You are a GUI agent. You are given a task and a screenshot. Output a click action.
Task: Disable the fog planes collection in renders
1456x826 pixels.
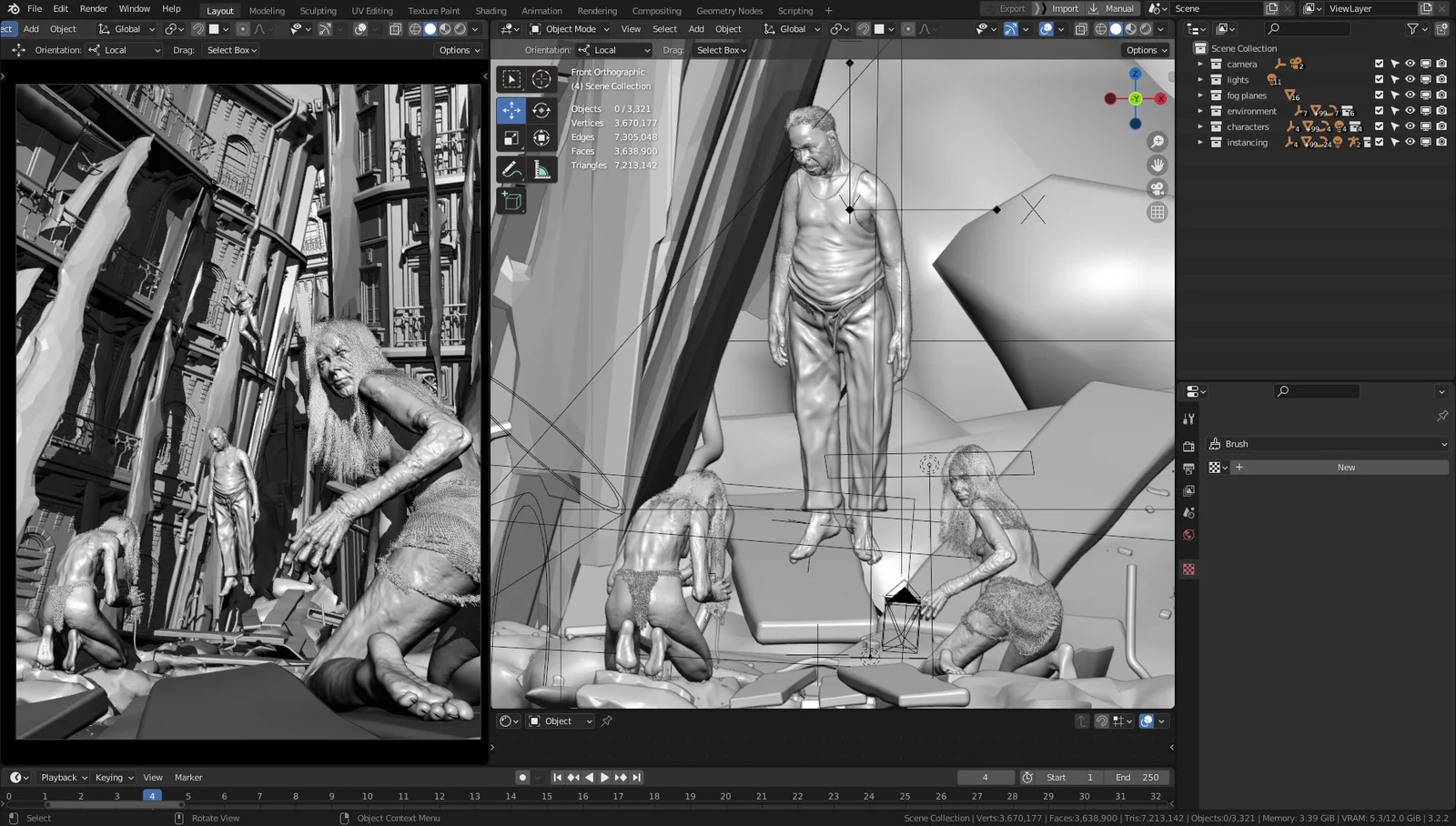click(1440, 95)
